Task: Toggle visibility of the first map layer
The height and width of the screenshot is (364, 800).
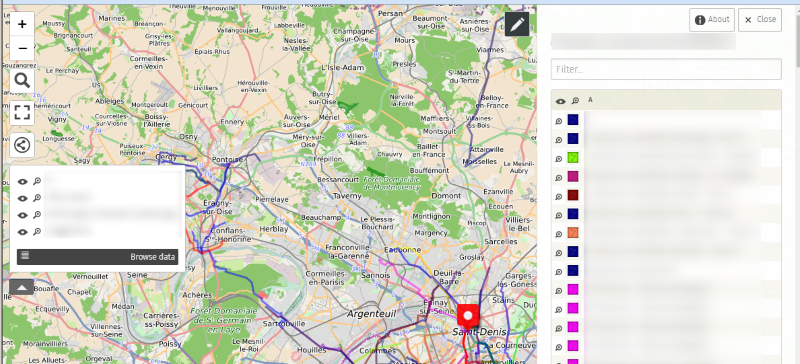Action: [x=22, y=181]
